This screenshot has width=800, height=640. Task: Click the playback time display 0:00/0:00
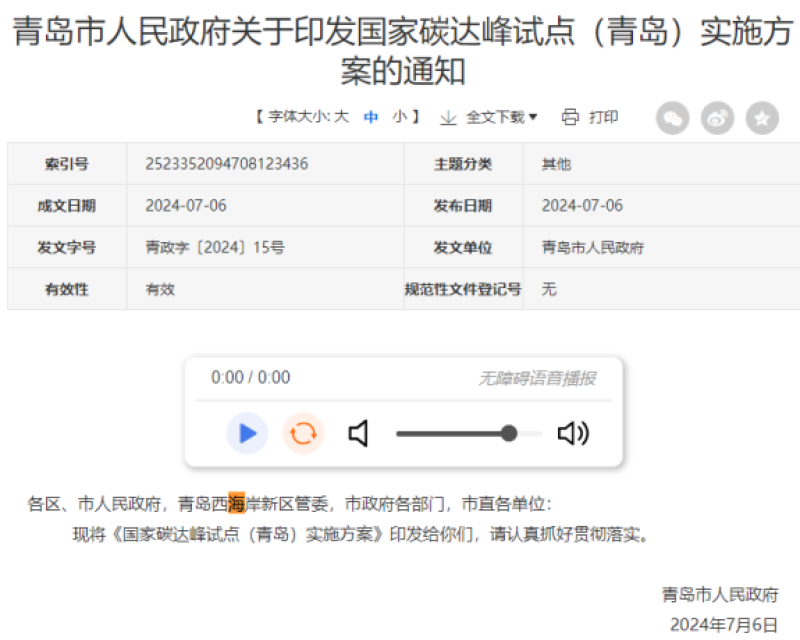coord(249,377)
